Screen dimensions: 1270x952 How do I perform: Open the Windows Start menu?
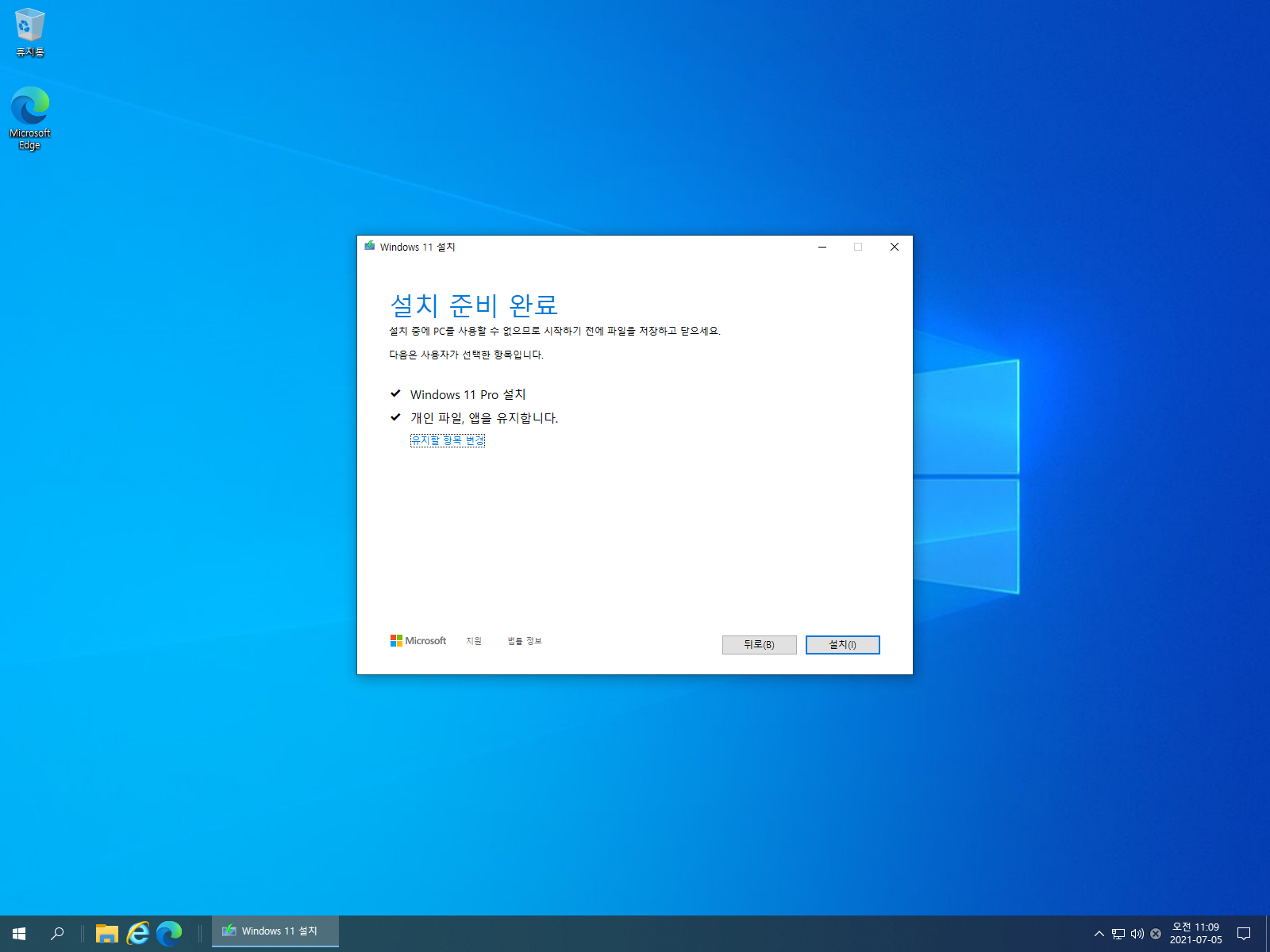(19, 934)
